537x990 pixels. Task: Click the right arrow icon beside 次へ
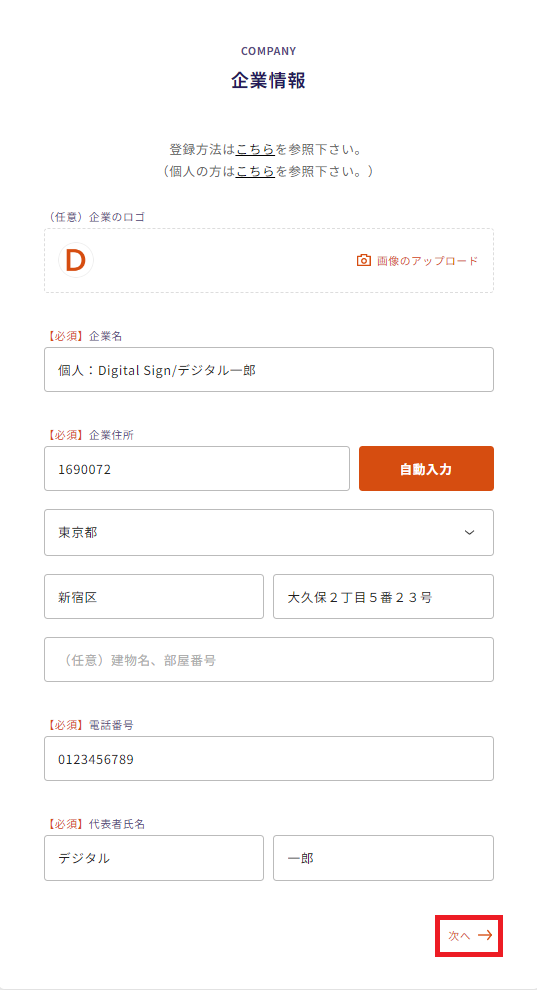point(485,936)
